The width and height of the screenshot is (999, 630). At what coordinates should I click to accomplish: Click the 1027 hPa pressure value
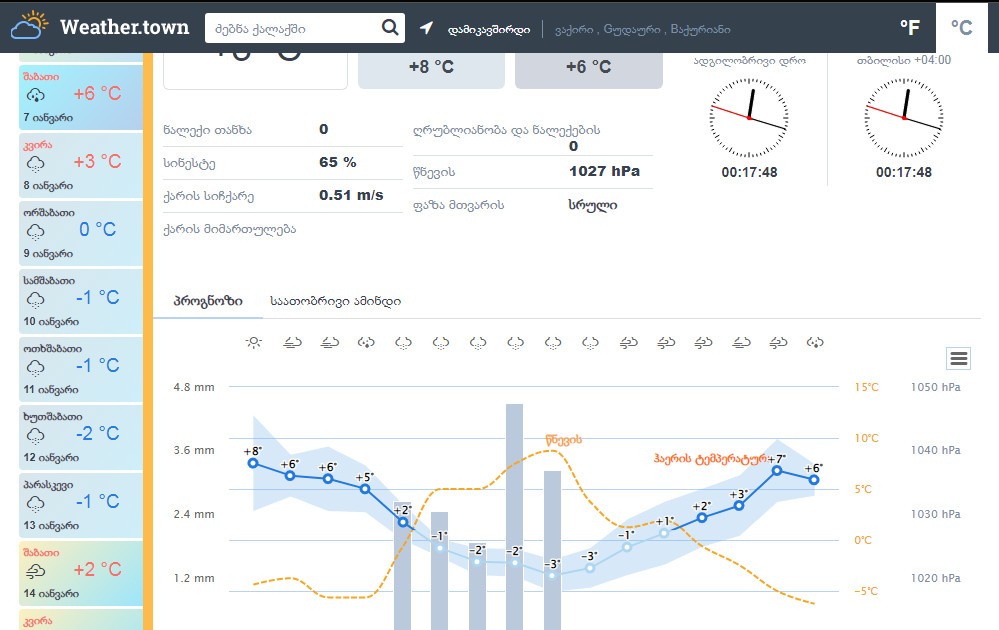[x=604, y=171]
